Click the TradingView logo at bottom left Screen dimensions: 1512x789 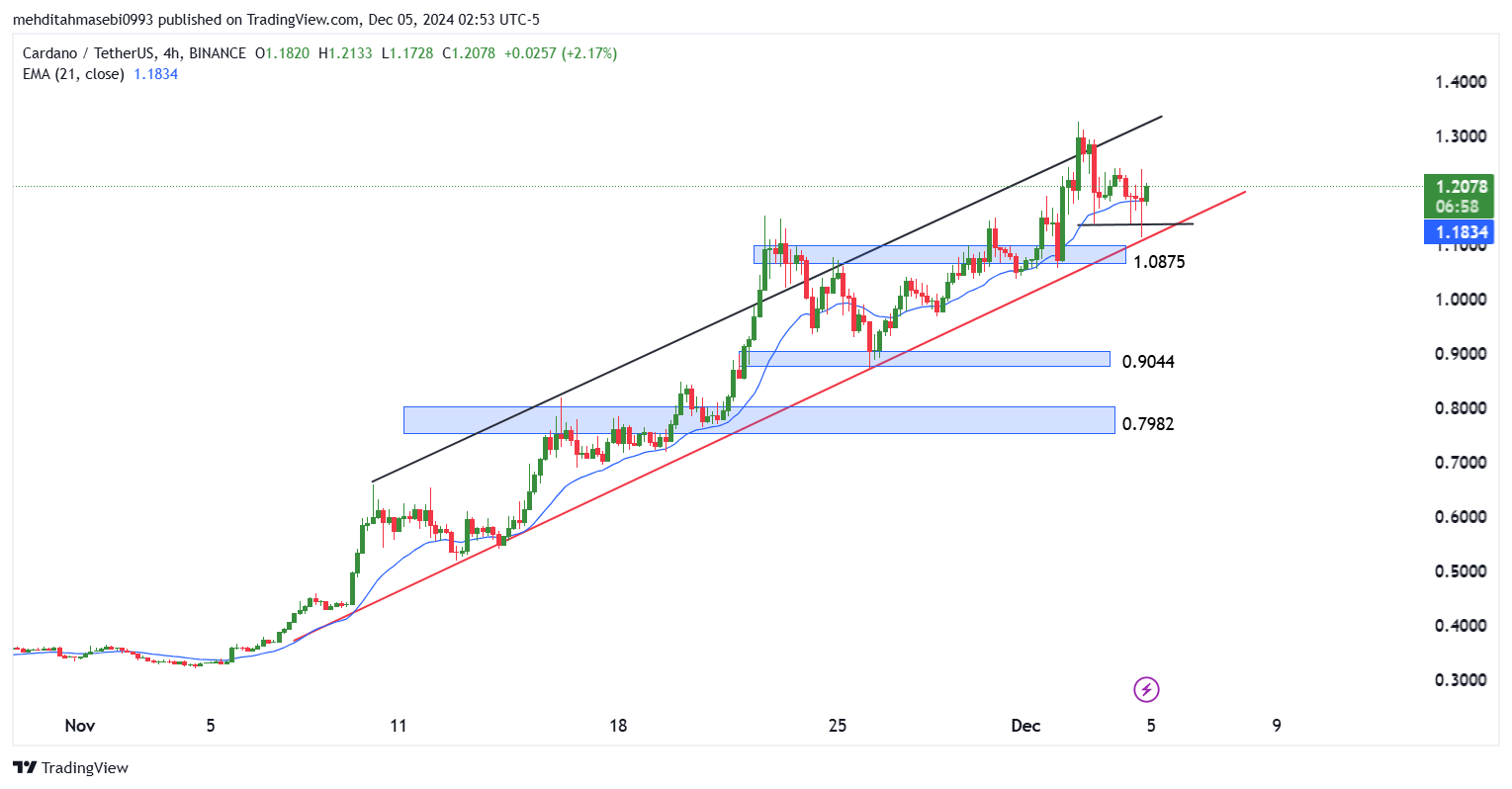coord(70,767)
